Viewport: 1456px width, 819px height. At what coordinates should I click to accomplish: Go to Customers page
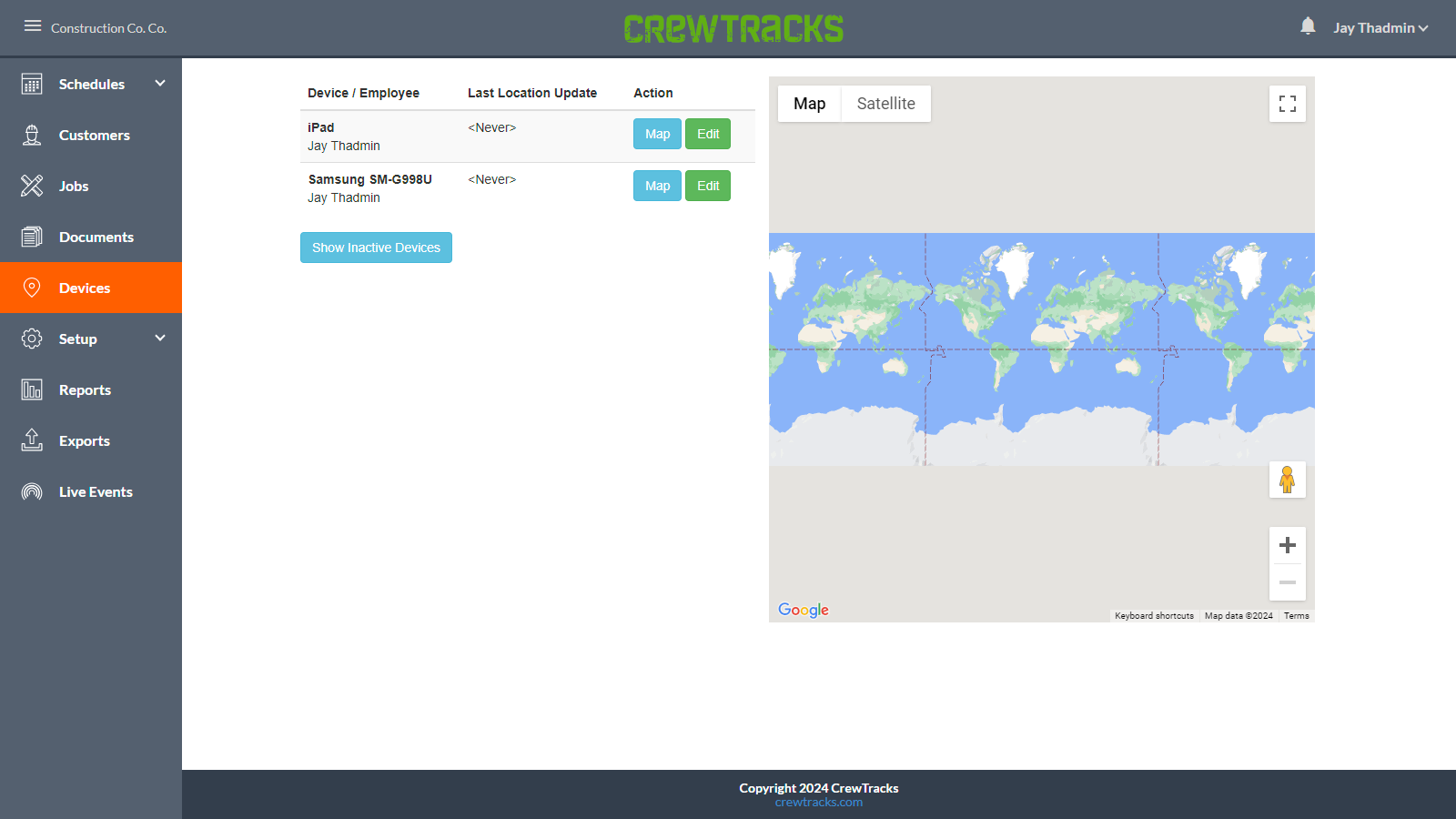[x=91, y=135]
